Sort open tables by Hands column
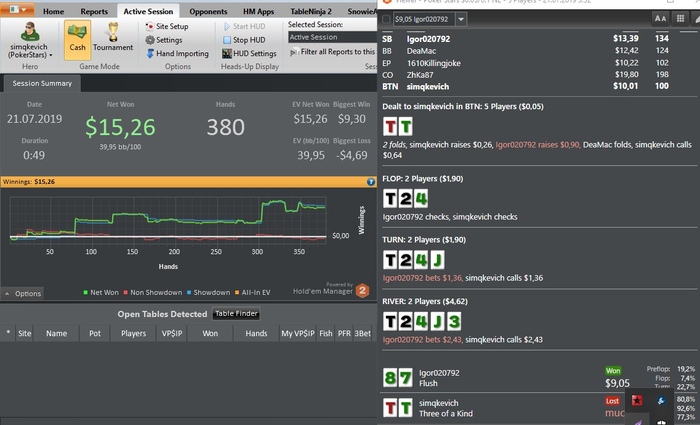Screen dimensions: 700x425 [x=256, y=333]
